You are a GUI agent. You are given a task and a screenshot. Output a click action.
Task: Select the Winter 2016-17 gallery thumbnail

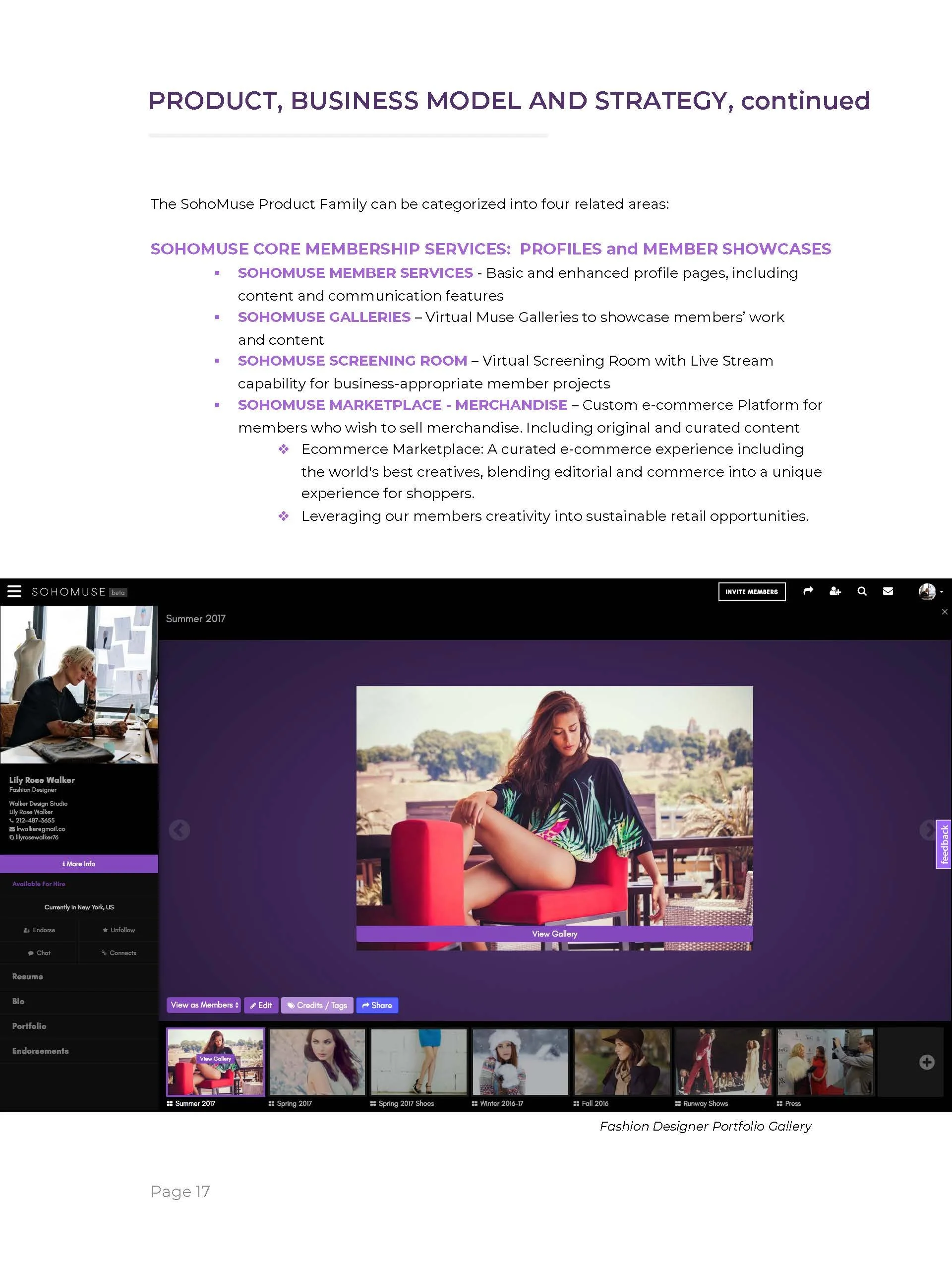[x=521, y=1062]
